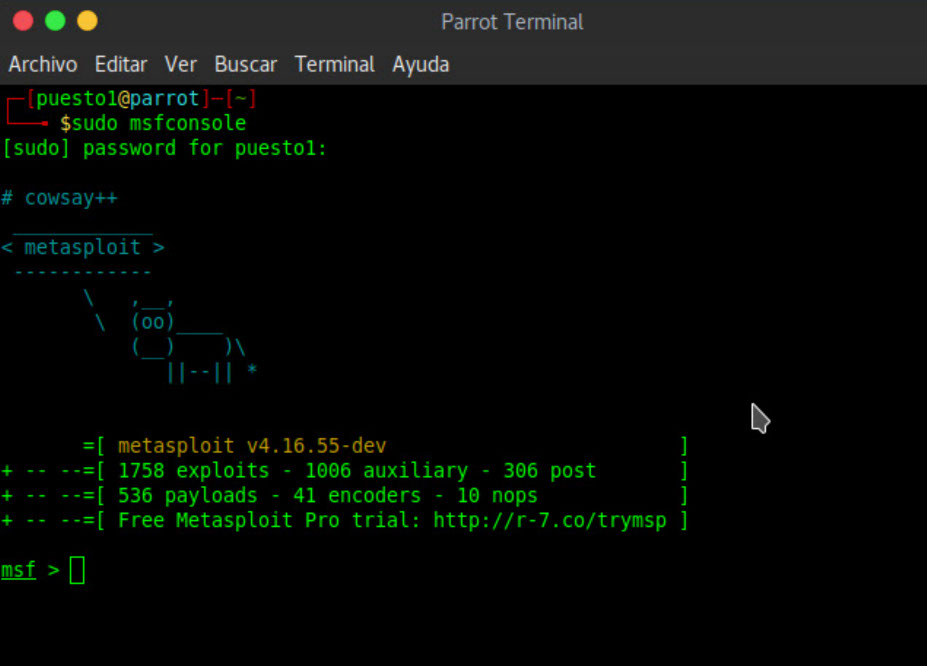This screenshot has height=666, width=927.
Task: Close the window with the red button
Action: [23, 21]
